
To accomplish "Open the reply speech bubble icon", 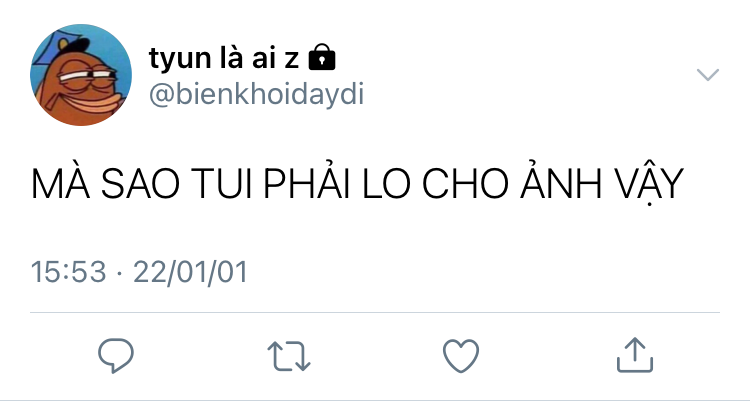I will [x=116, y=356].
